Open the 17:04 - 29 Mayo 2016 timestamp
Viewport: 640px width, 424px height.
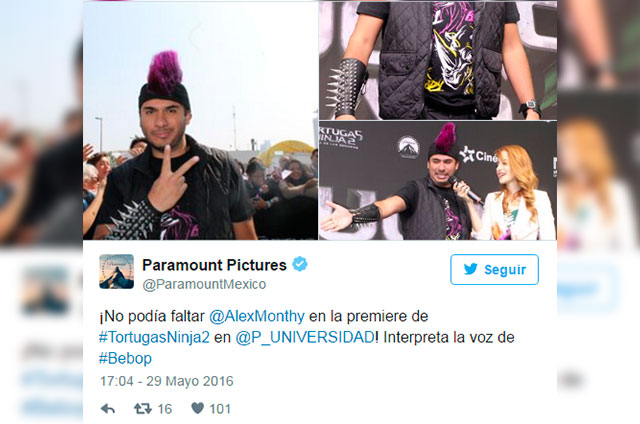[x=167, y=381]
